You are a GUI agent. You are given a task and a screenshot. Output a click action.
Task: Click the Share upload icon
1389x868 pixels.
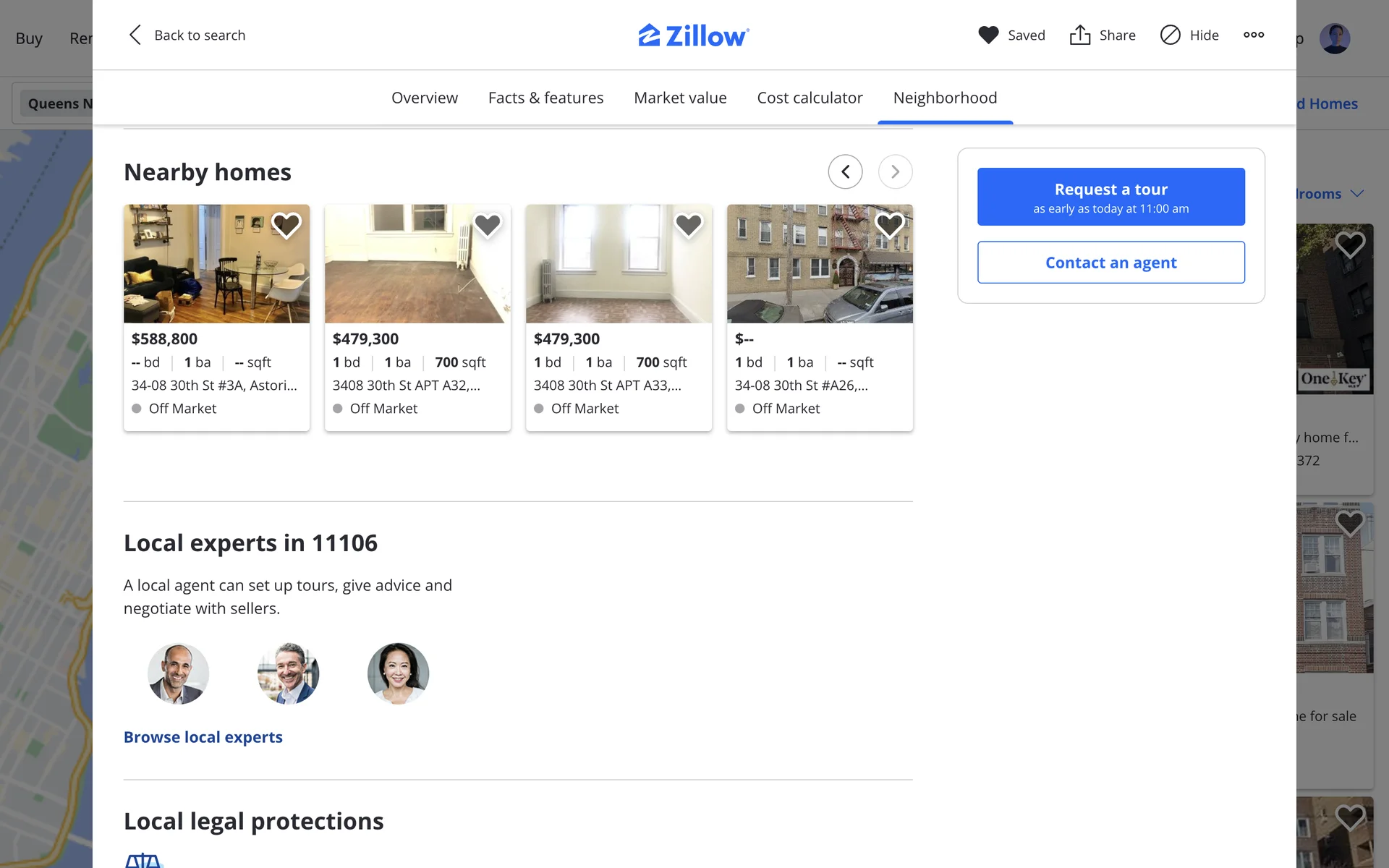[x=1079, y=35]
